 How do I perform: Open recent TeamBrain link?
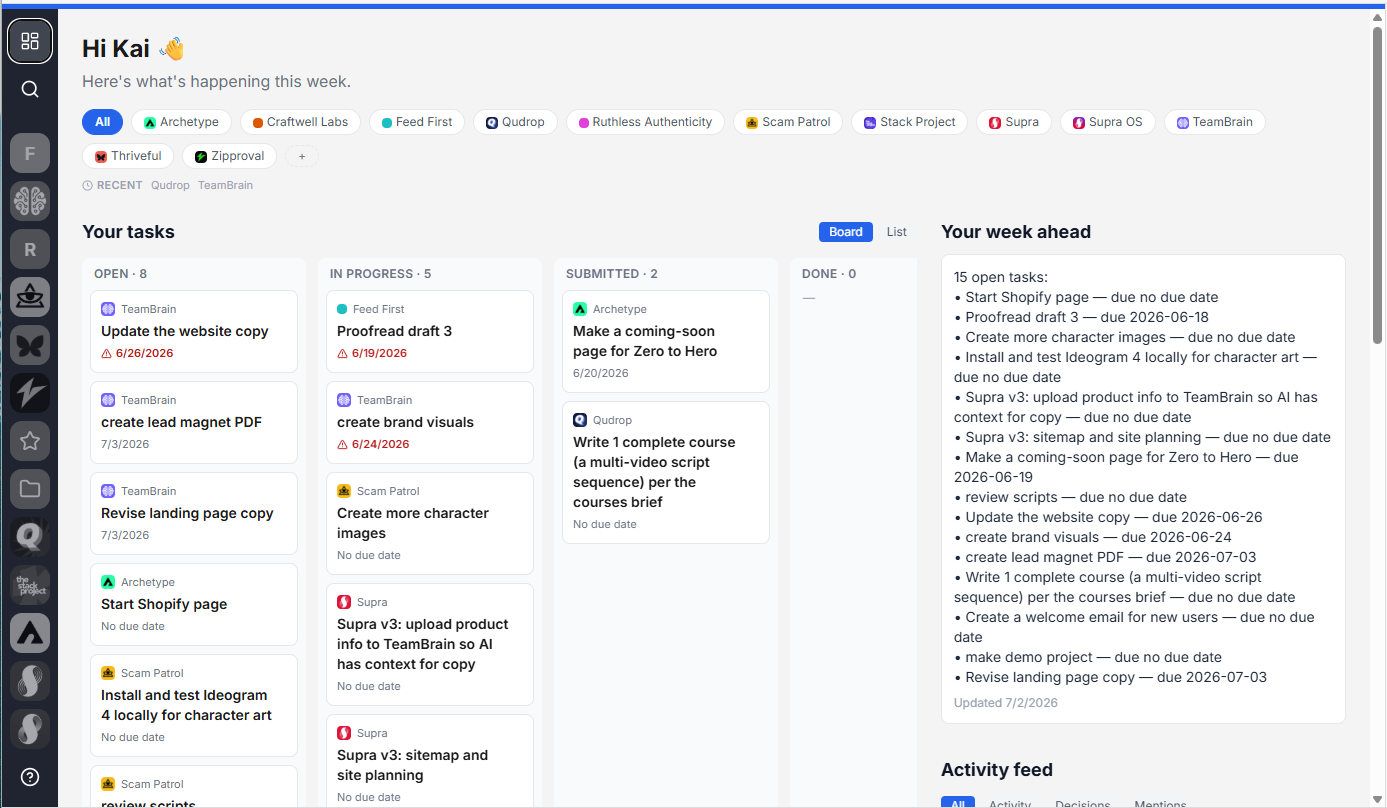pyautogui.click(x=225, y=185)
